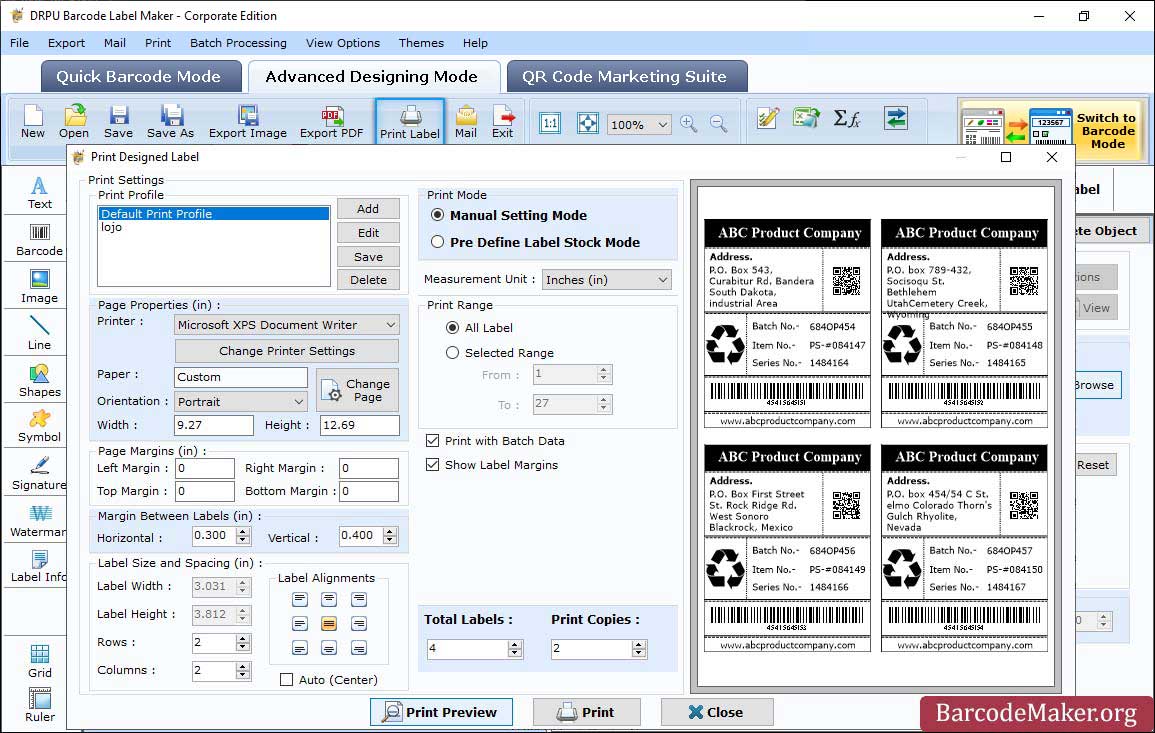The width and height of the screenshot is (1155, 733).
Task: Click the Left Margin input field
Action: 205,469
